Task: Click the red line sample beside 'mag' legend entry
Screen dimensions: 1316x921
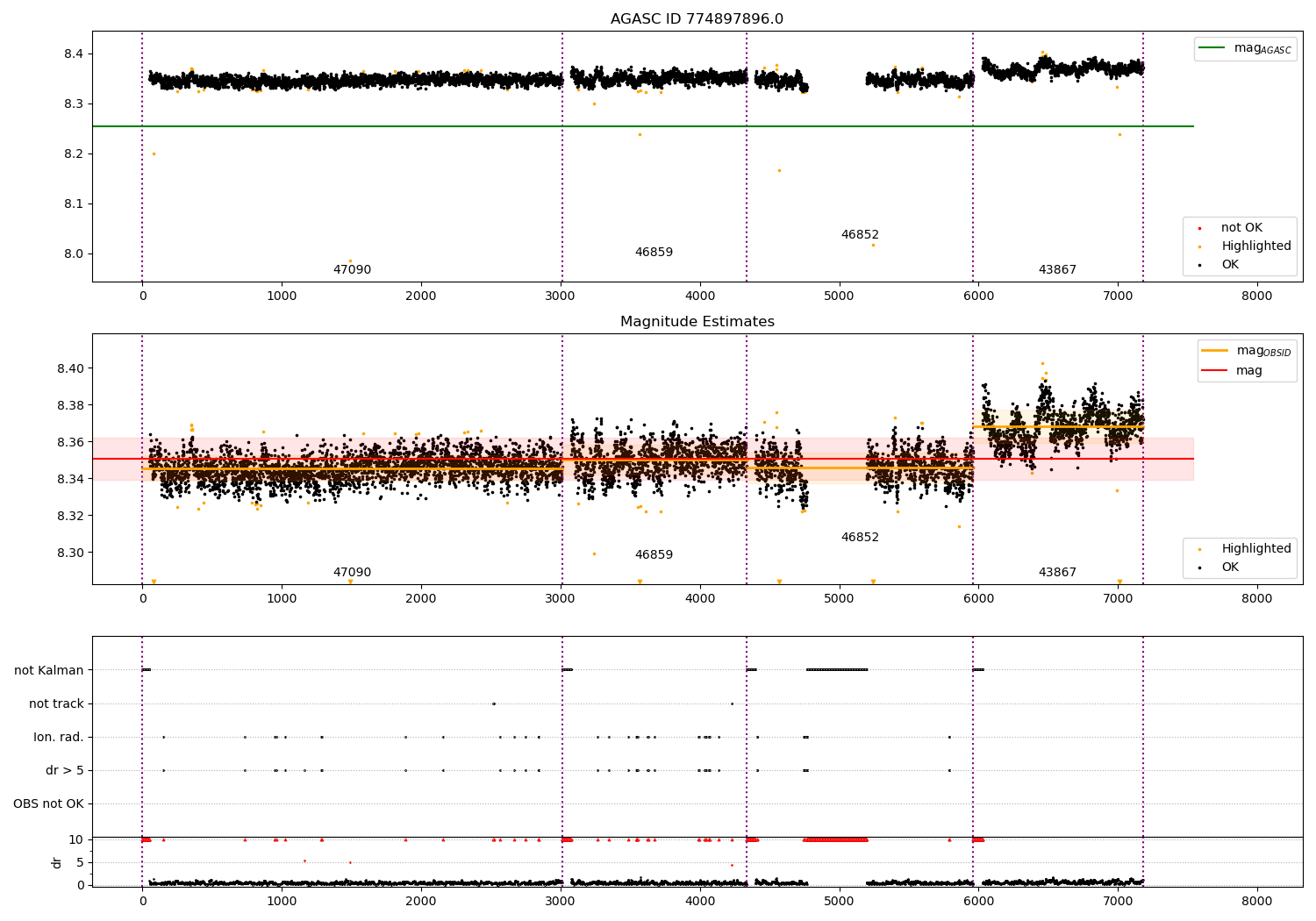Action: 1214,371
